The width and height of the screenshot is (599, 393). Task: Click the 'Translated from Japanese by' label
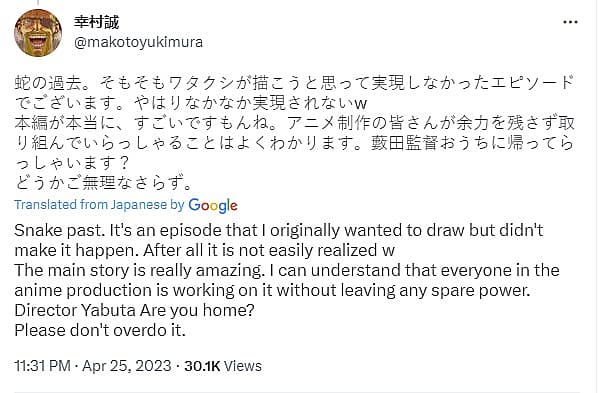coord(100,205)
